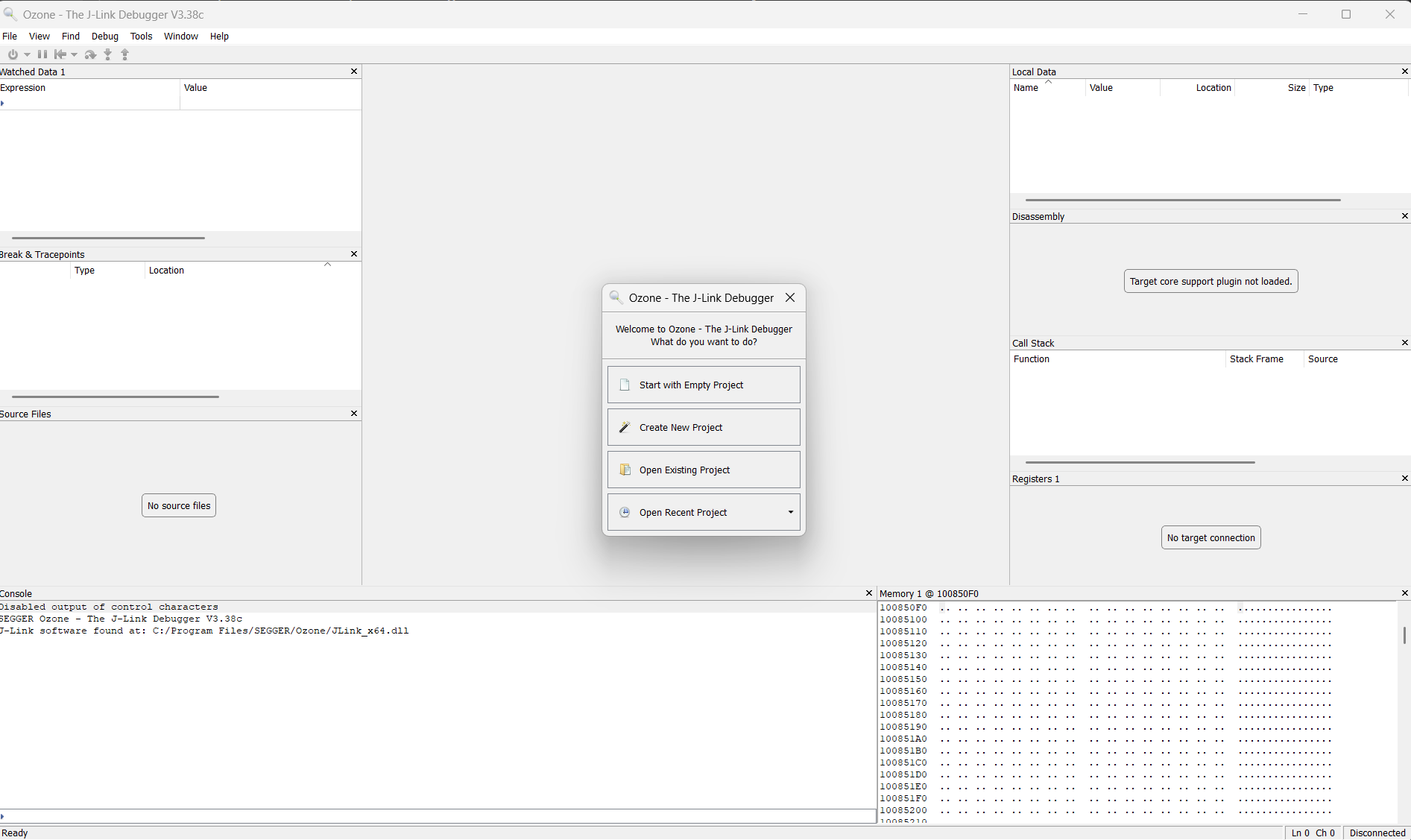Viewport: 1411px width, 840px height.
Task: Click the blank page icon for Empty Project
Action: tap(625, 385)
